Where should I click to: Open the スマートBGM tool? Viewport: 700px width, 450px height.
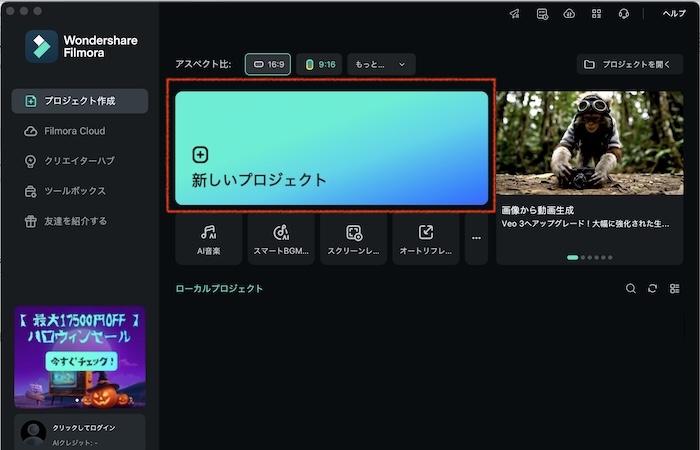pyautogui.click(x=281, y=239)
